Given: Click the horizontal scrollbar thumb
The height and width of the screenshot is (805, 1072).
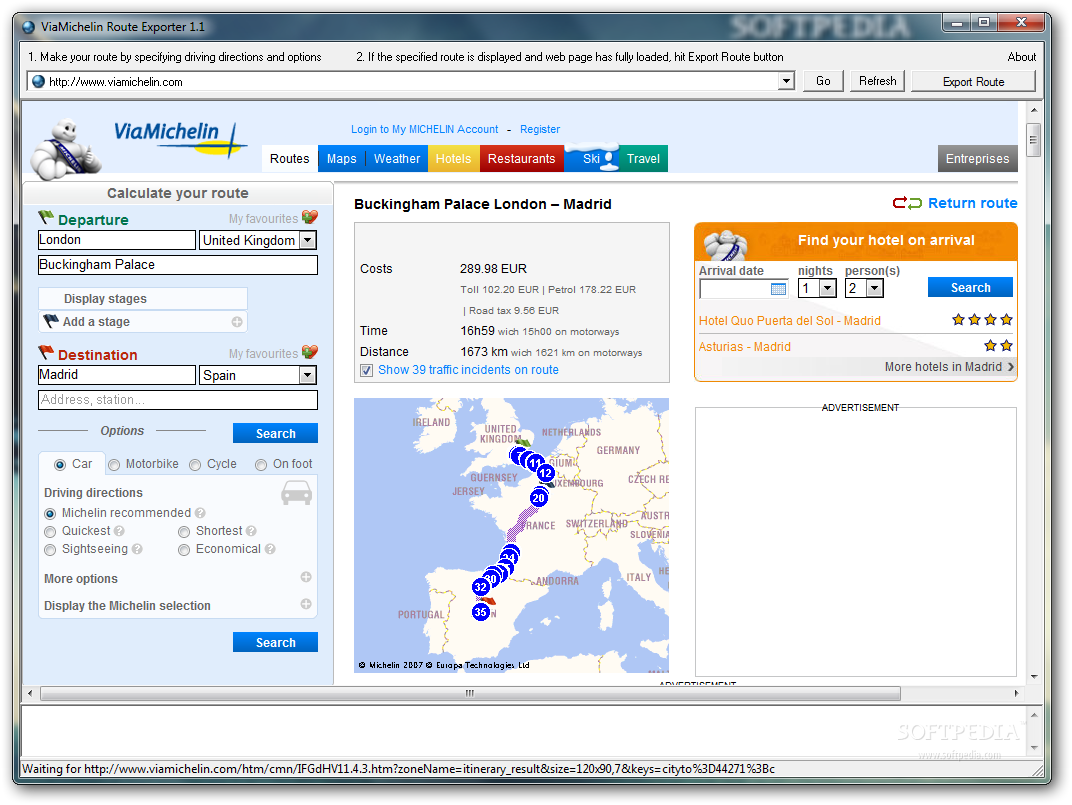Looking at the screenshot, I should 470,694.
